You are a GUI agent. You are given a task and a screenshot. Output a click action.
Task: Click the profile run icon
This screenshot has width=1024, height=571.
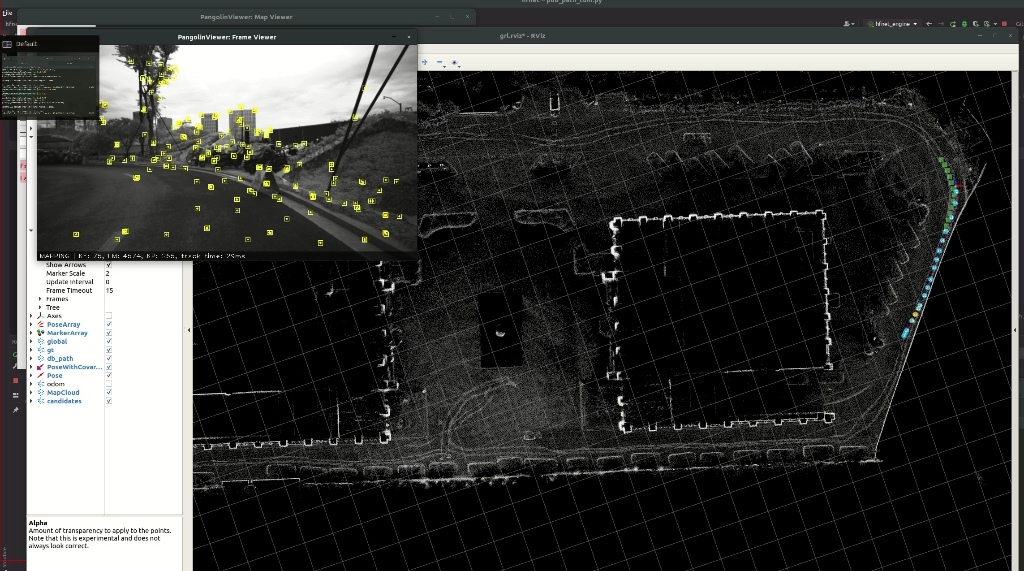coord(987,24)
